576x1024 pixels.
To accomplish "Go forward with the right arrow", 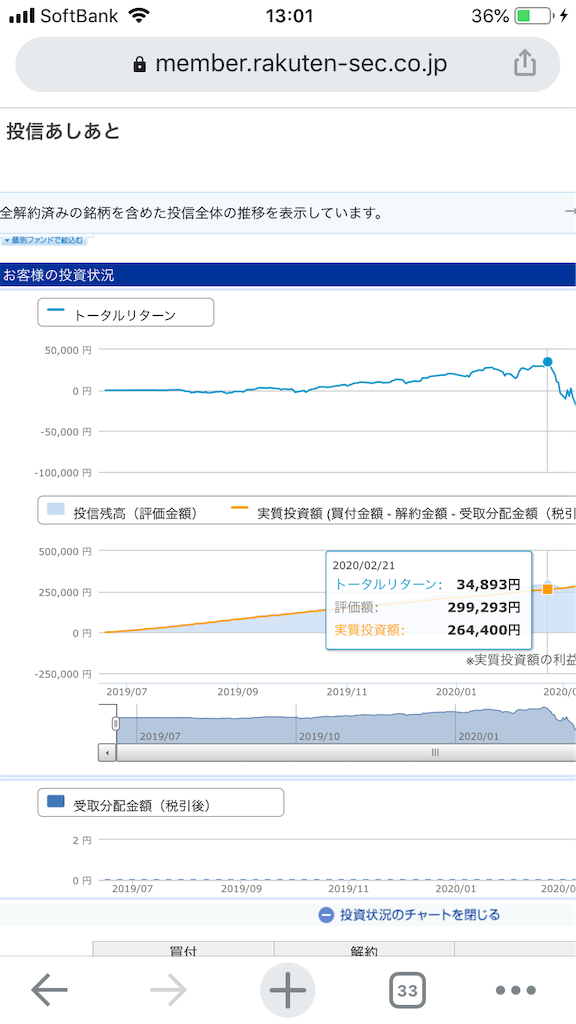I will pyautogui.click(x=169, y=991).
